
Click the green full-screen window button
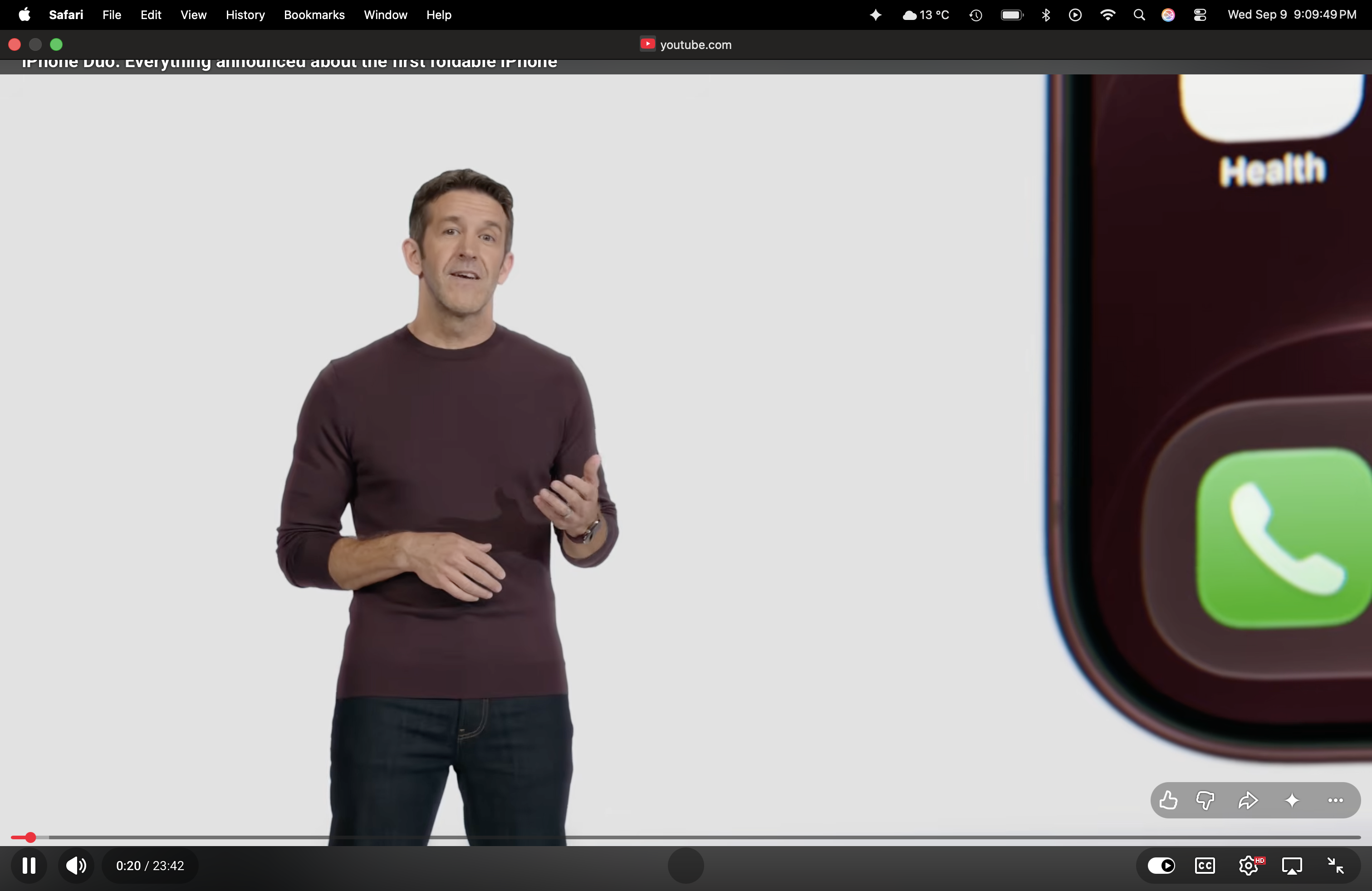[57, 44]
